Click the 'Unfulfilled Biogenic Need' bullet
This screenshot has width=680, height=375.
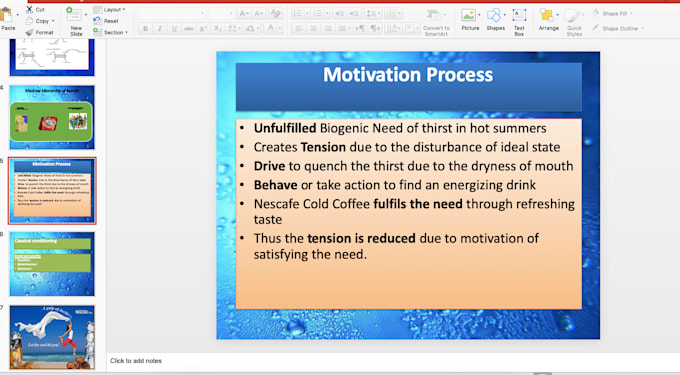[x=400, y=128]
